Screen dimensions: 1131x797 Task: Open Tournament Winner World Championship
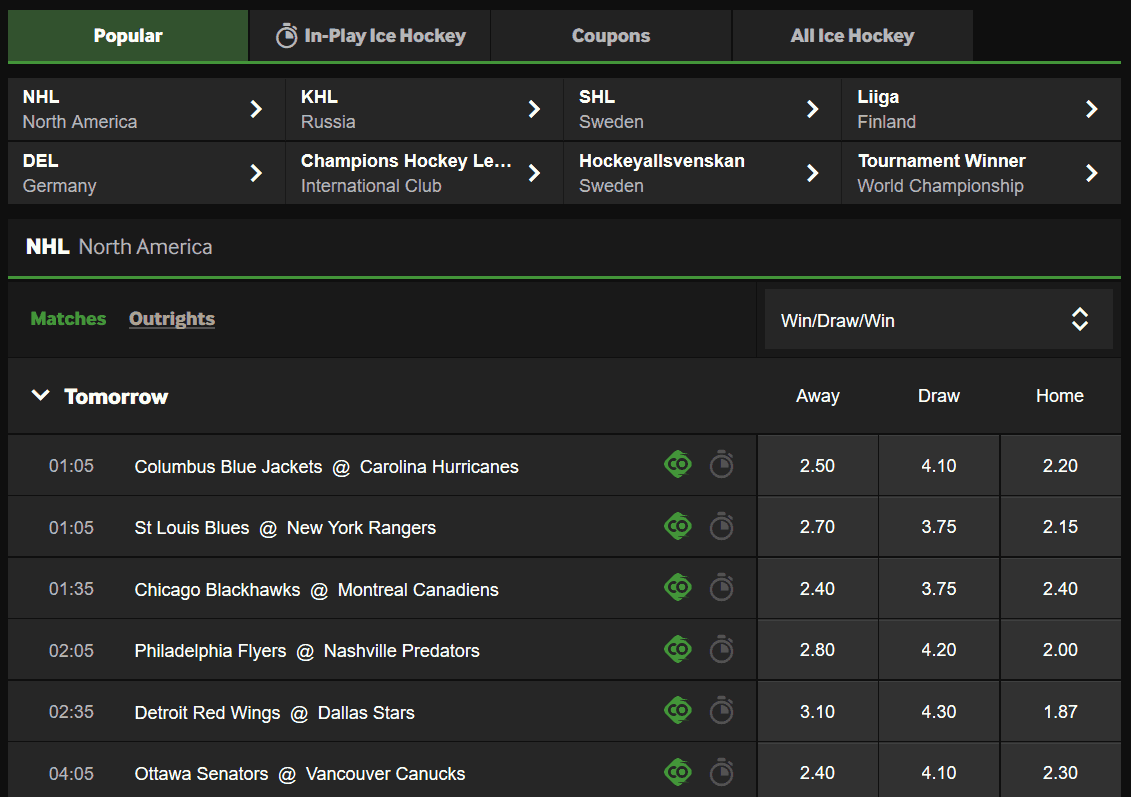(x=981, y=173)
